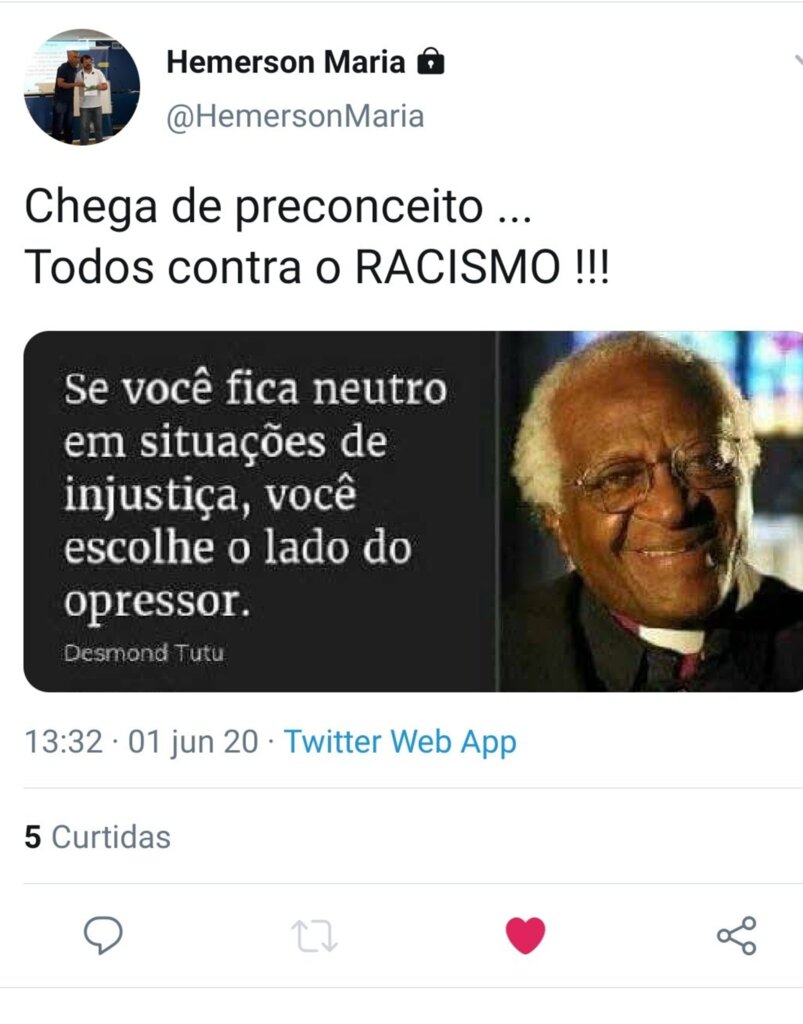803x1024 pixels.
Task: Open the Twitter Web App link
Action: point(400,742)
